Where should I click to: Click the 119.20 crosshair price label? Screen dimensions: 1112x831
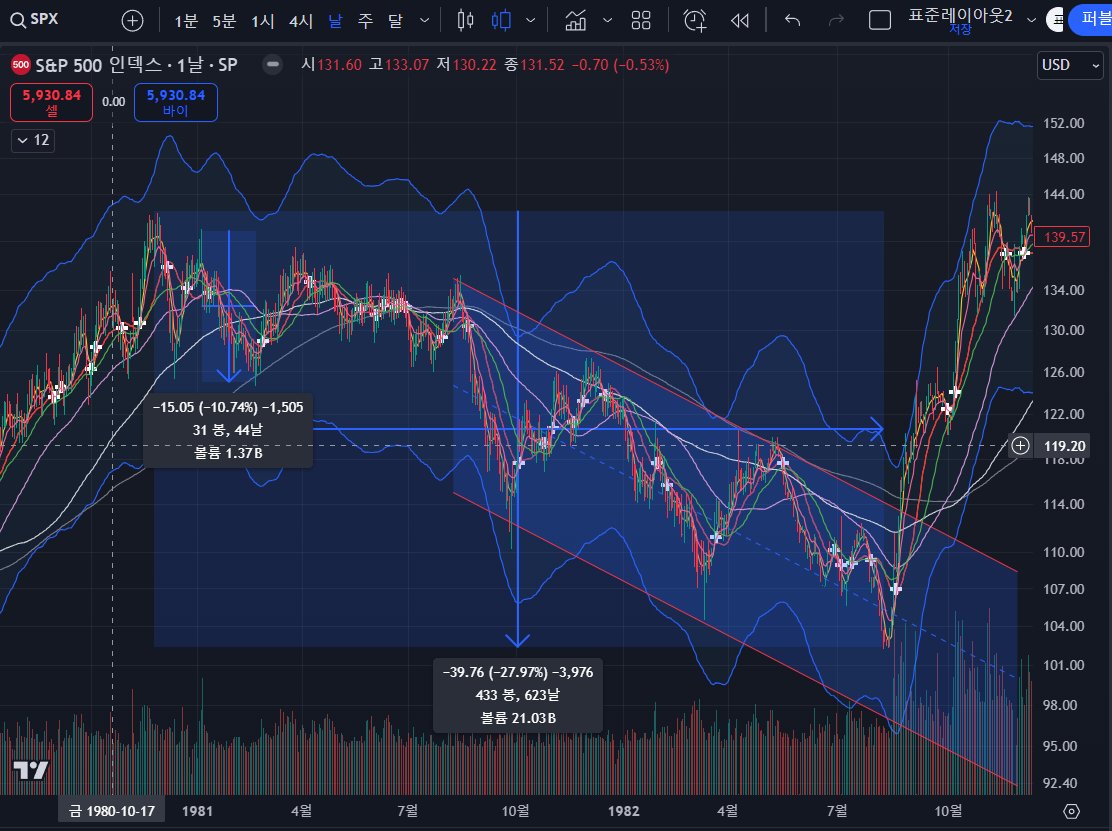(1064, 446)
